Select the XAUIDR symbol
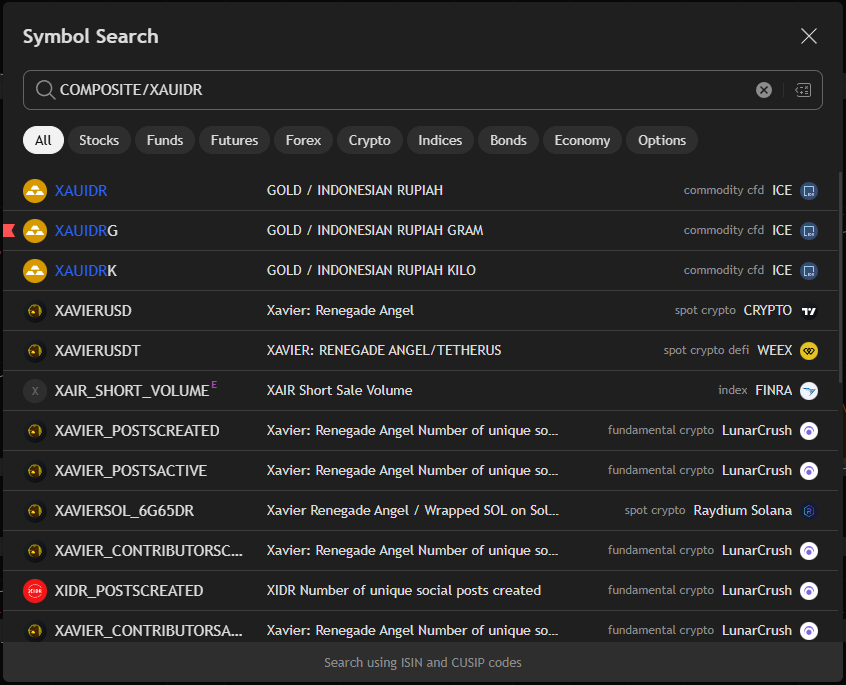 tap(81, 191)
